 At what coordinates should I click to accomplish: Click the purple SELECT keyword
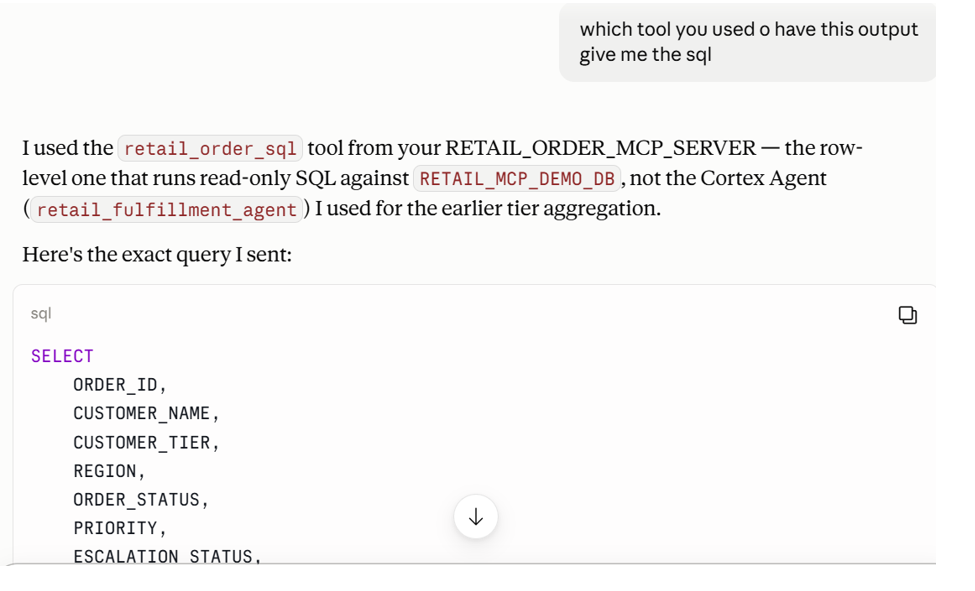[x=62, y=356]
